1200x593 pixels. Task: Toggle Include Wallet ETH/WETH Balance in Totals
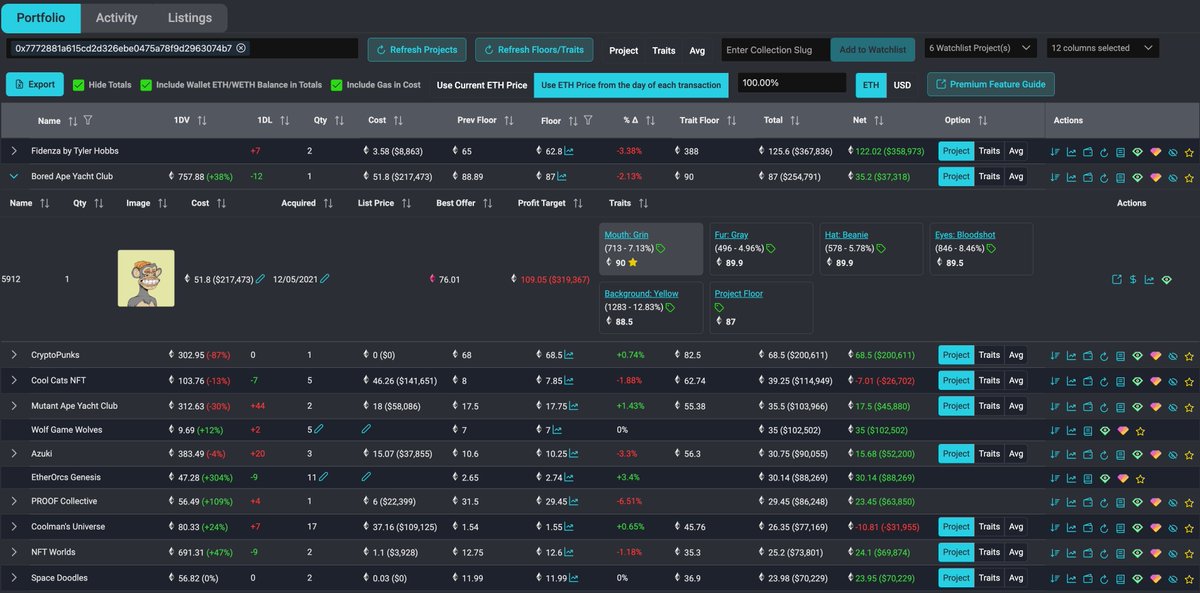point(146,85)
